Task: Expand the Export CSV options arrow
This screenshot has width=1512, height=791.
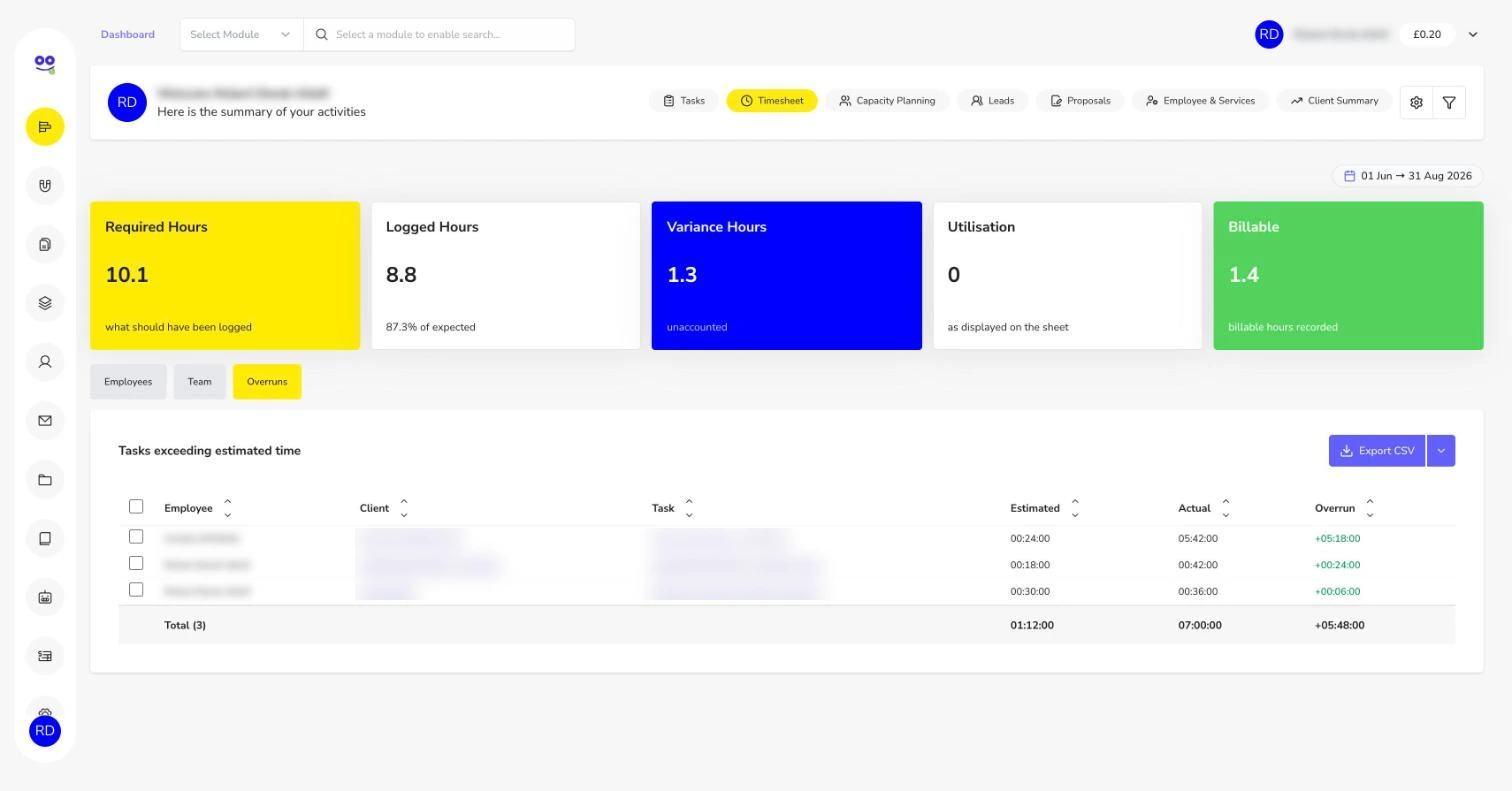Action: (x=1441, y=451)
